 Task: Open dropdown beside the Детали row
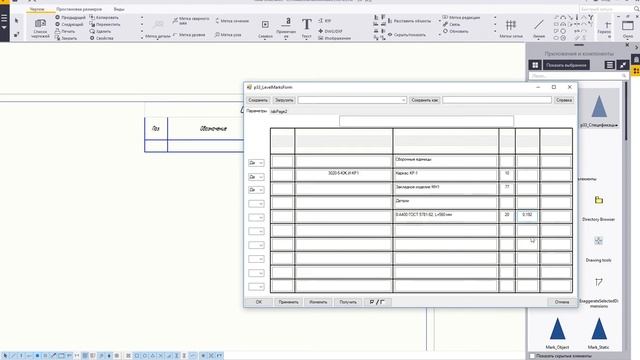point(256,204)
